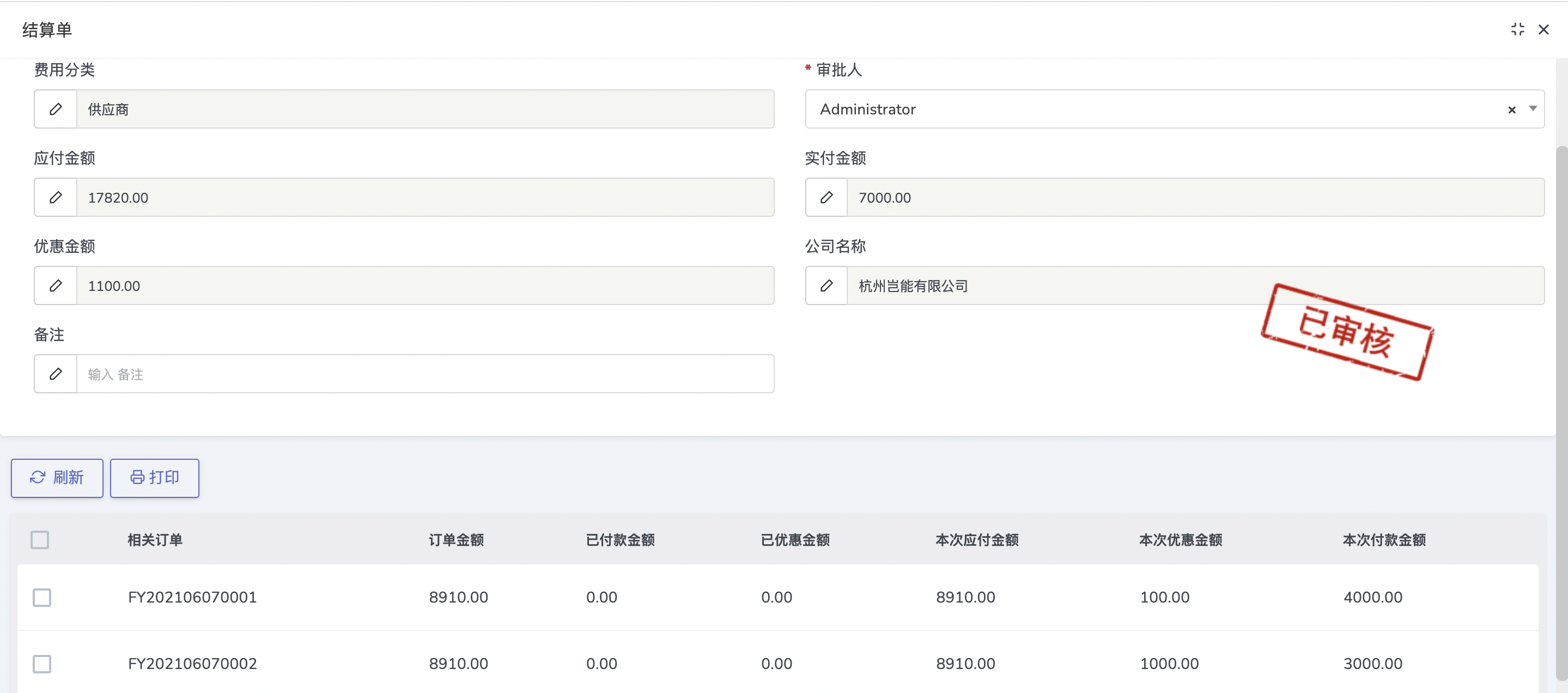1568x693 pixels.
Task: Collapse the 结算单 dialog from fullscreen
Action: pos(1517,29)
